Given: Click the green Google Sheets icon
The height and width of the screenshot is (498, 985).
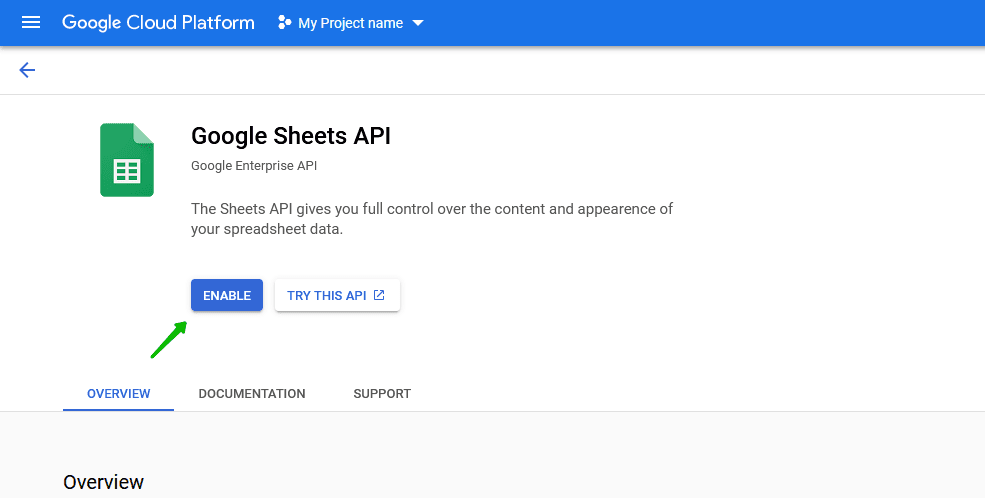Looking at the screenshot, I should (x=127, y=160).
